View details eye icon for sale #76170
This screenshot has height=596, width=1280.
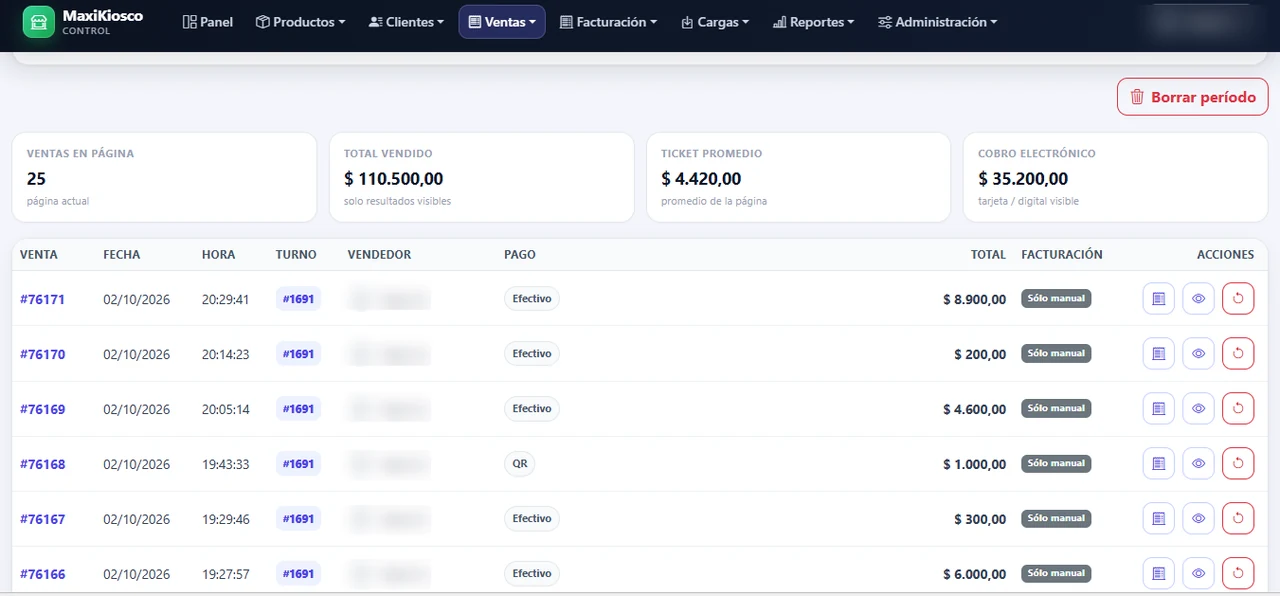[x=1198, y=353]
